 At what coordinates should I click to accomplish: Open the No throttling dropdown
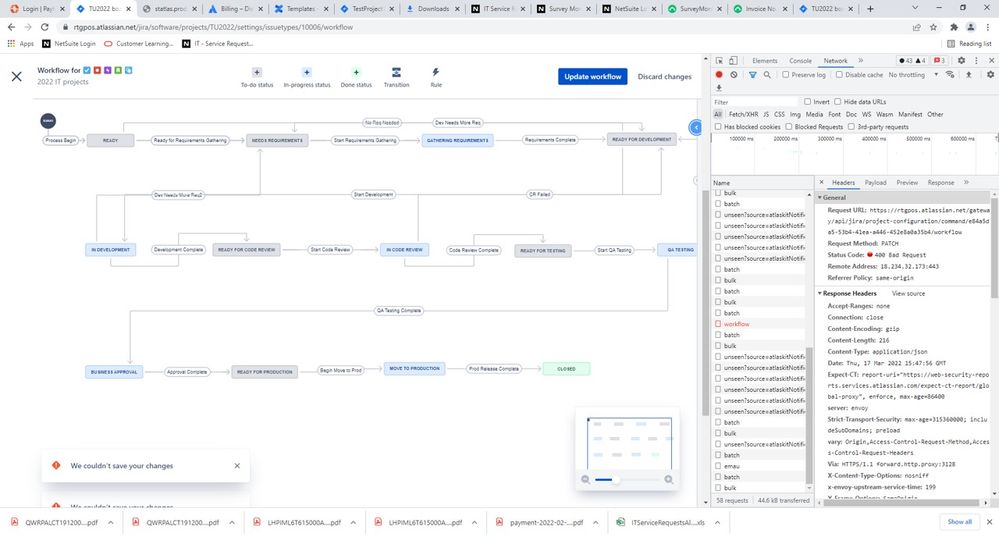click(913, 75)
